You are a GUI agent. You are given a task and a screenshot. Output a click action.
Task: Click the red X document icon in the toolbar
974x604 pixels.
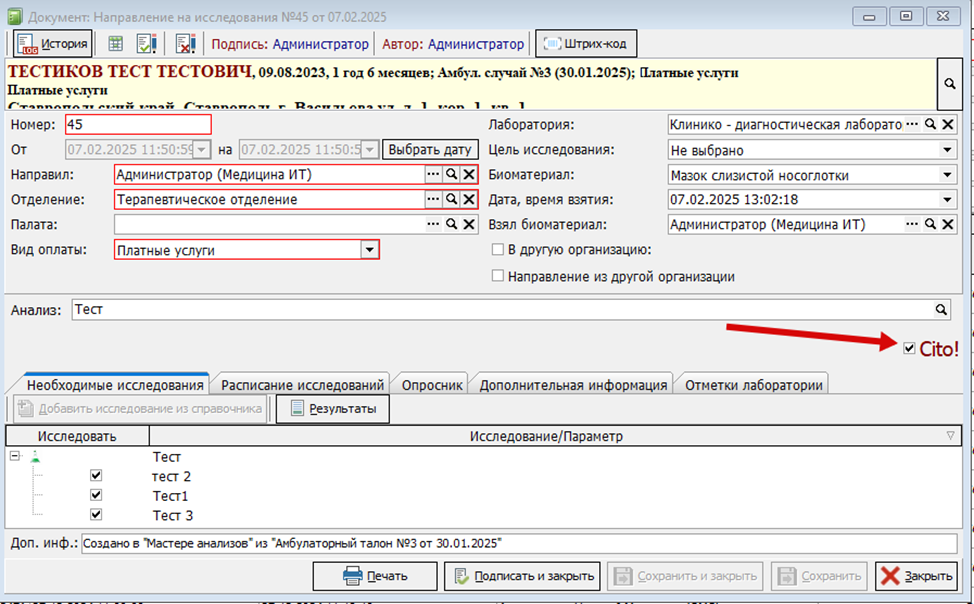tap(185, 44)
